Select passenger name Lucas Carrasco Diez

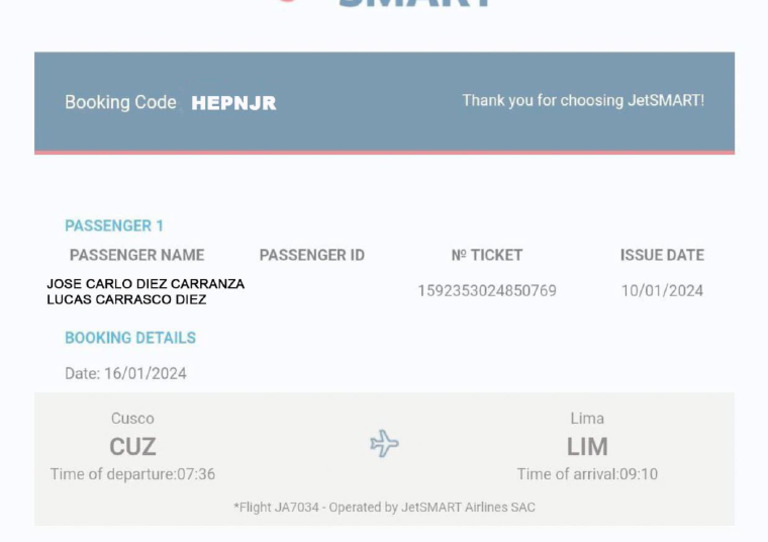[127, 299]
